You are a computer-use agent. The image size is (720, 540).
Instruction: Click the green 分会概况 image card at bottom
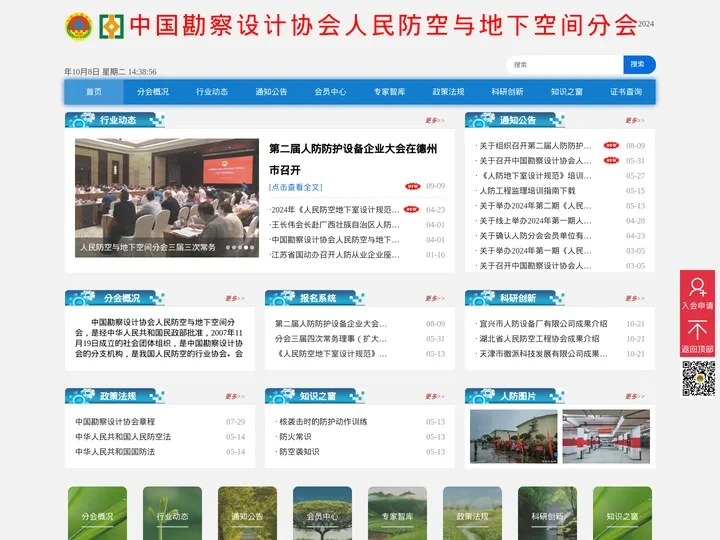click(97, 513)
